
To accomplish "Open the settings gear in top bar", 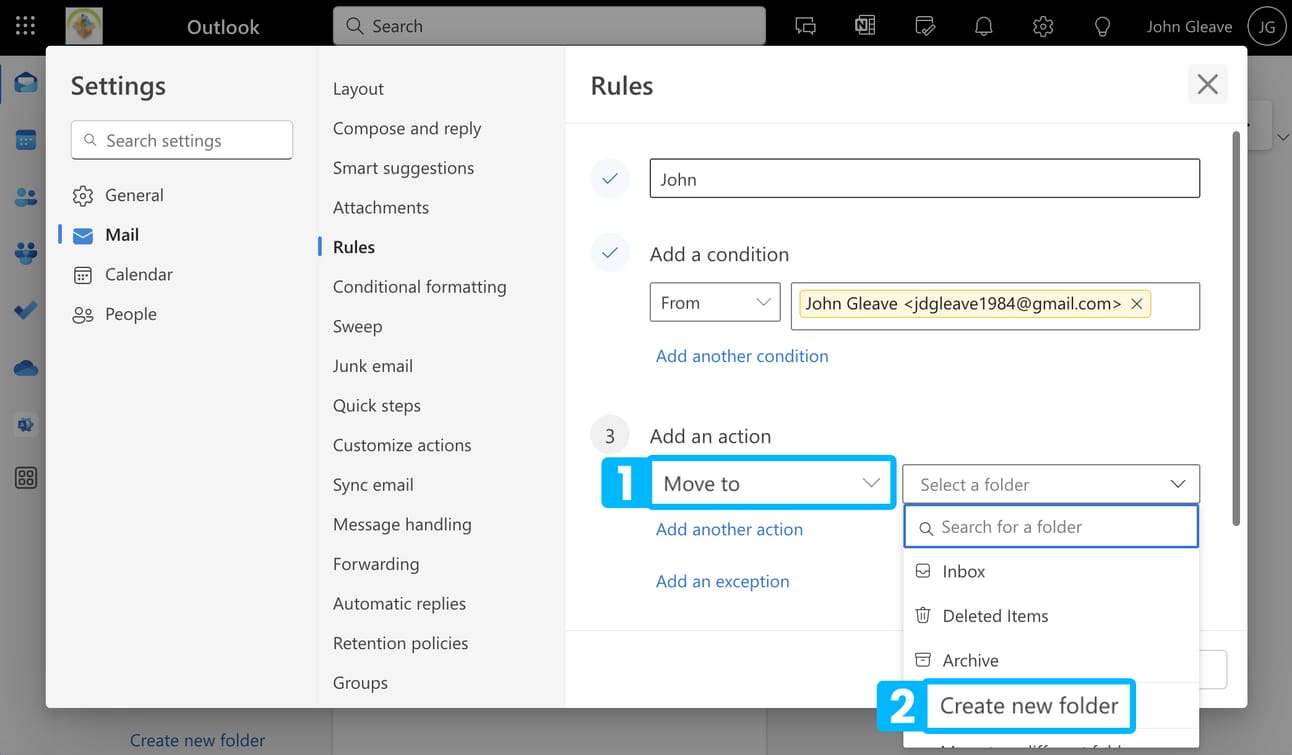I will coord(1043,27).
